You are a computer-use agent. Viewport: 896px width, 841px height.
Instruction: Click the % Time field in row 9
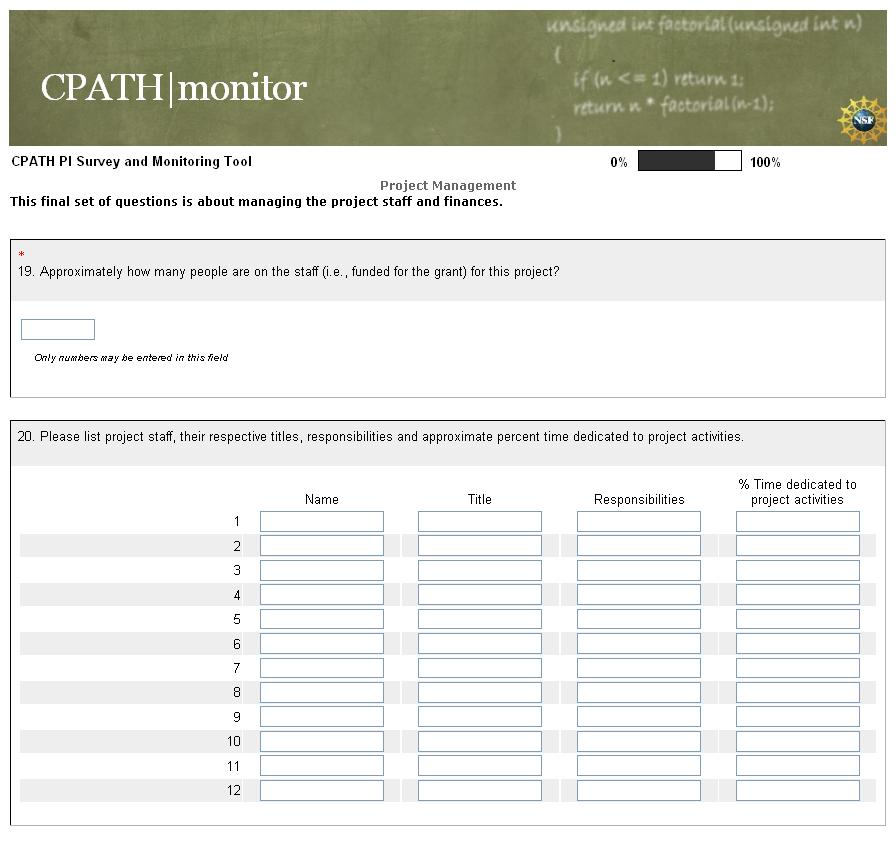(798, 716)
